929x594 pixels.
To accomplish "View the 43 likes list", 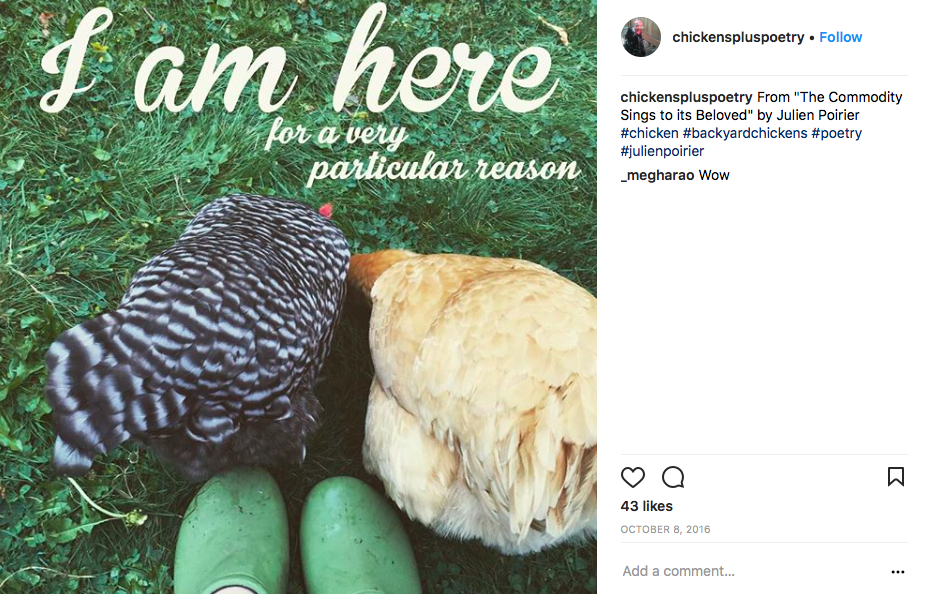I will click(x=646, y=506).
